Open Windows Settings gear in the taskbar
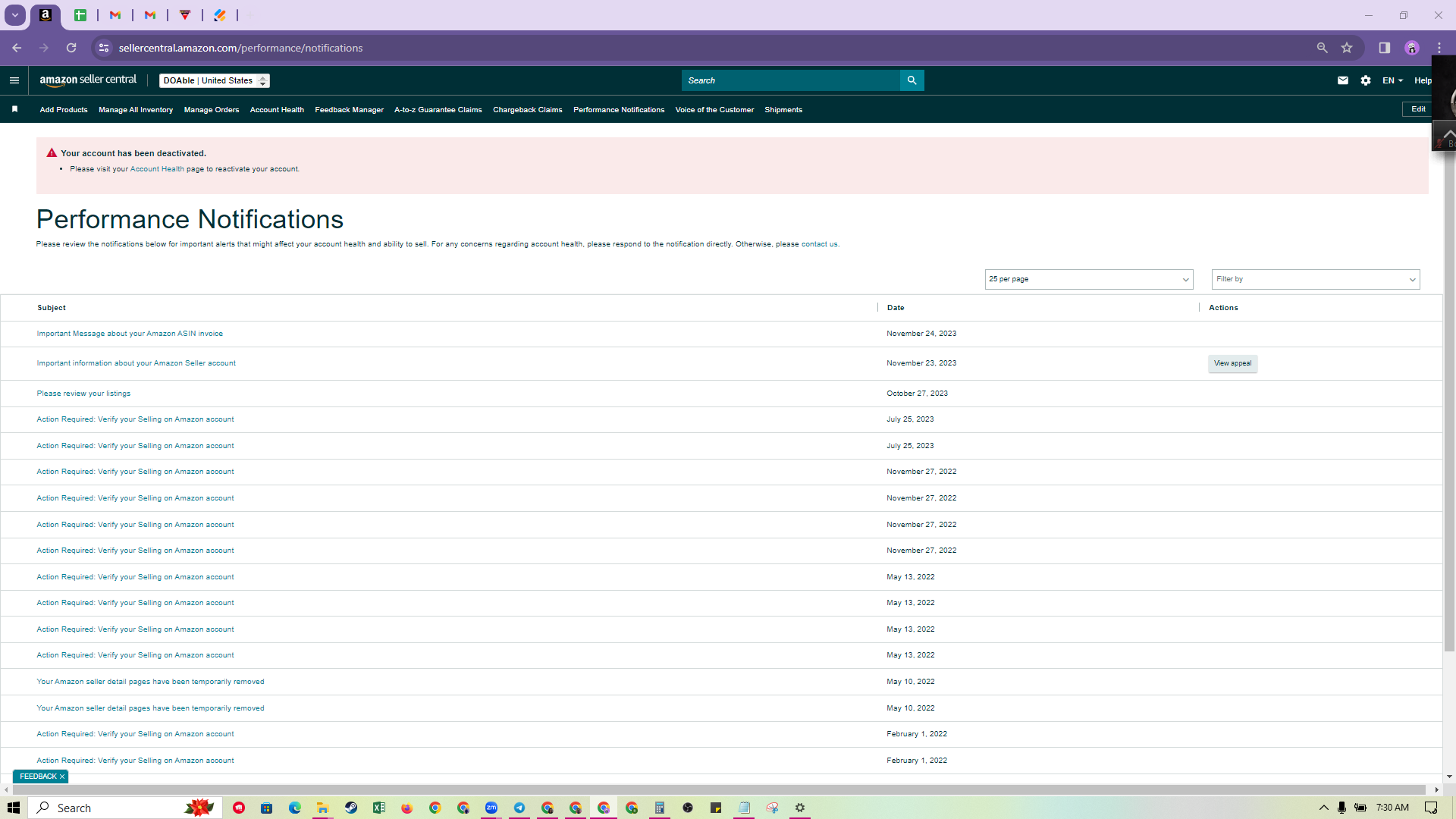1456x819 pixels. [x=800, y=808]
